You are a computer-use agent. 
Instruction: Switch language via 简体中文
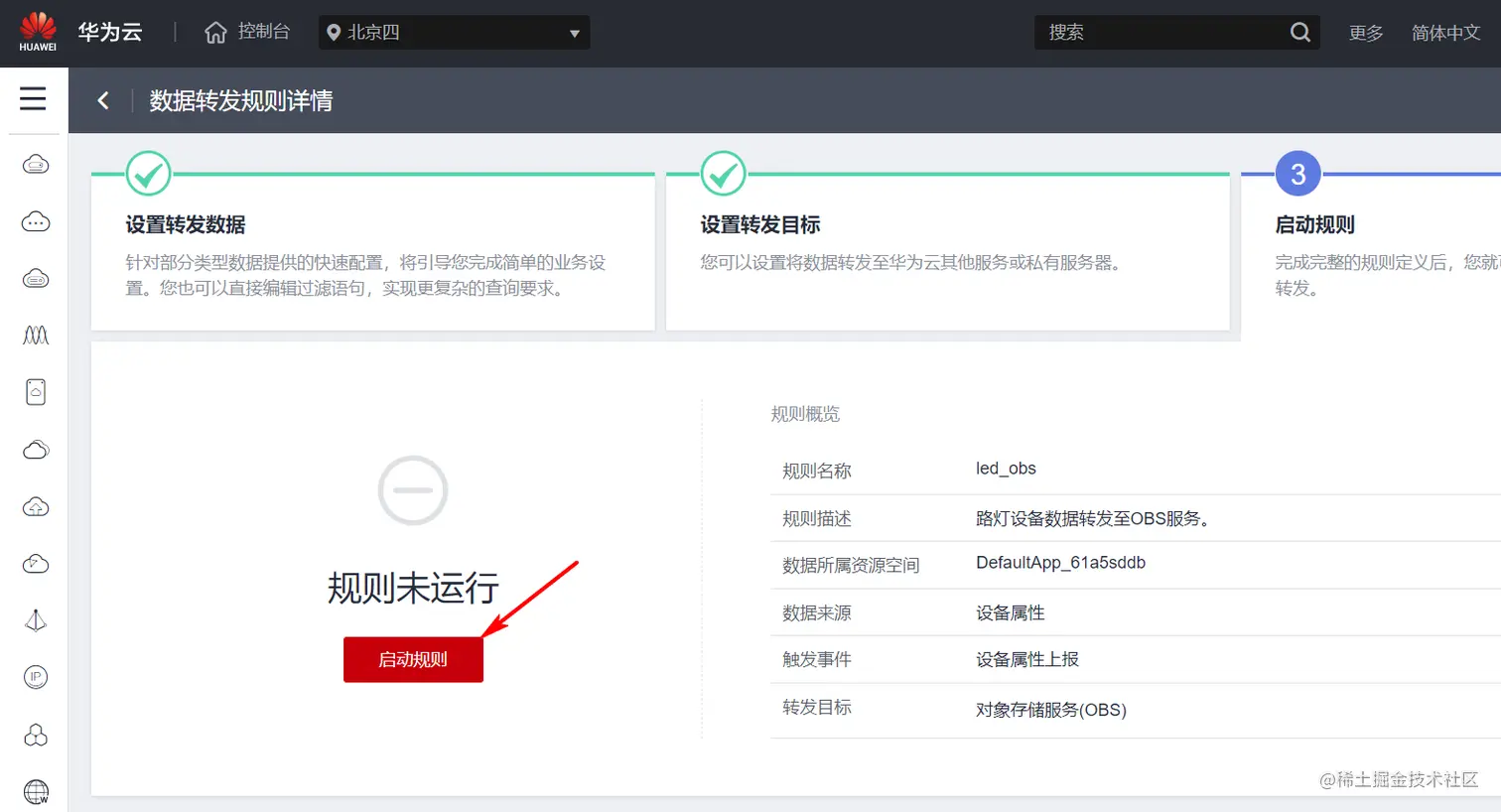(1445, 33)
